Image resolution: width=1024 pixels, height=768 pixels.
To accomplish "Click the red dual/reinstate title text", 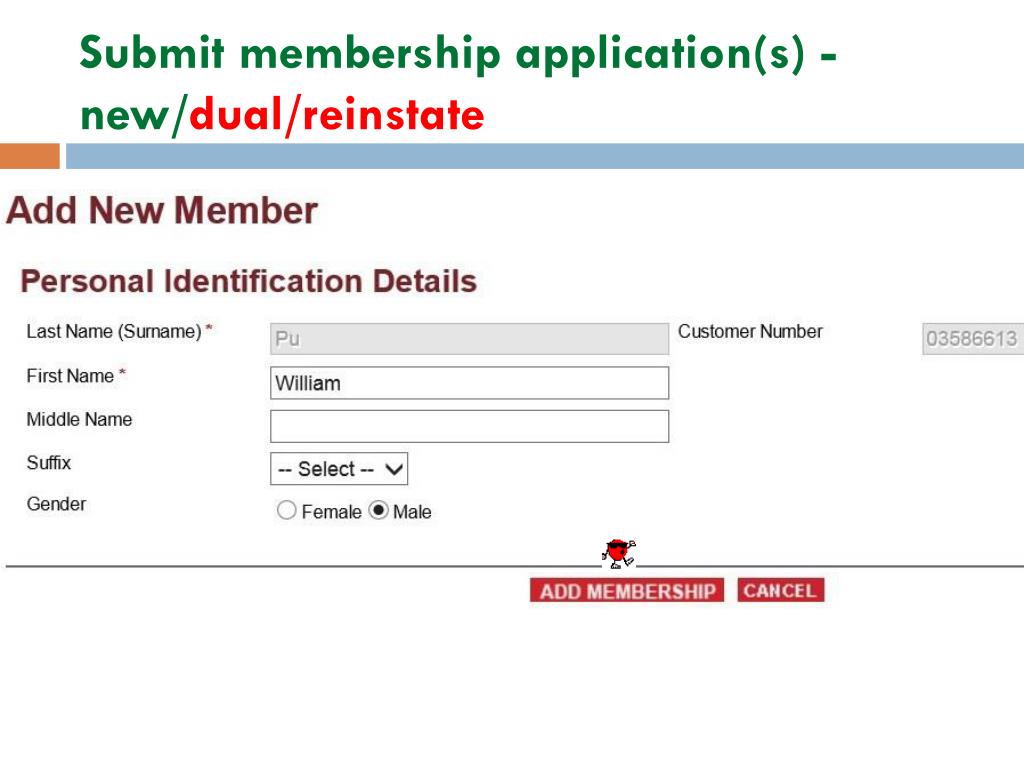I will [x=337, y=115].
